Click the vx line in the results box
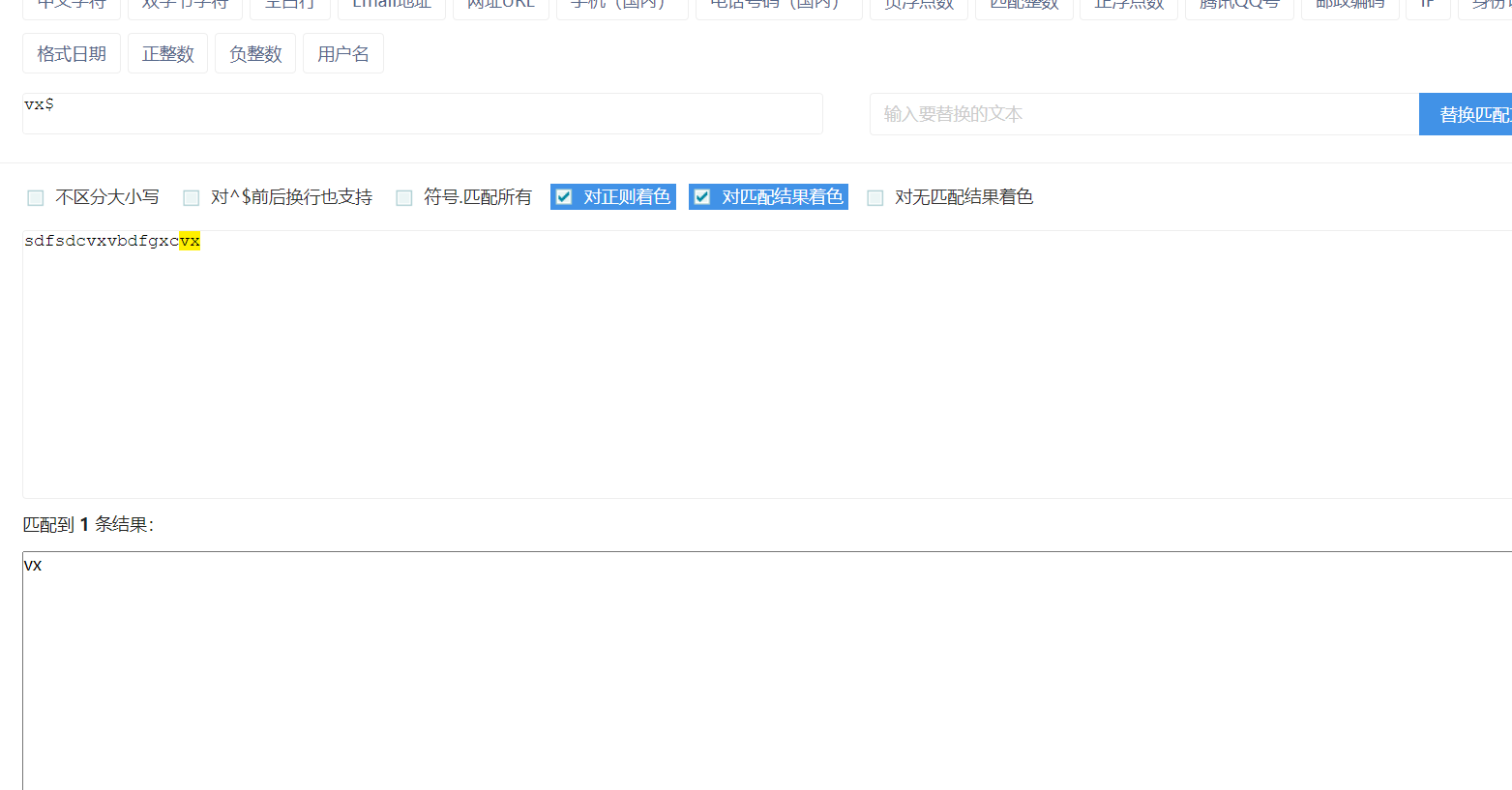 click(33, 565)
